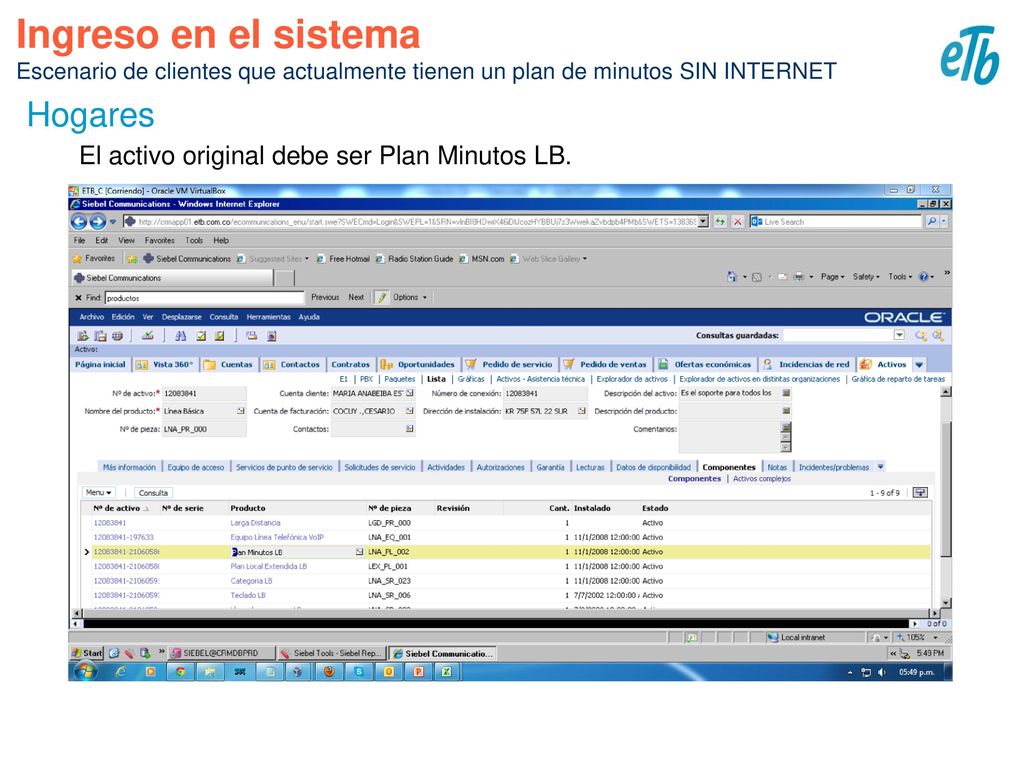Screen dimensions: 1024x768
Task: Open the Windows 7 Start orb
Action: pos(85,671)
